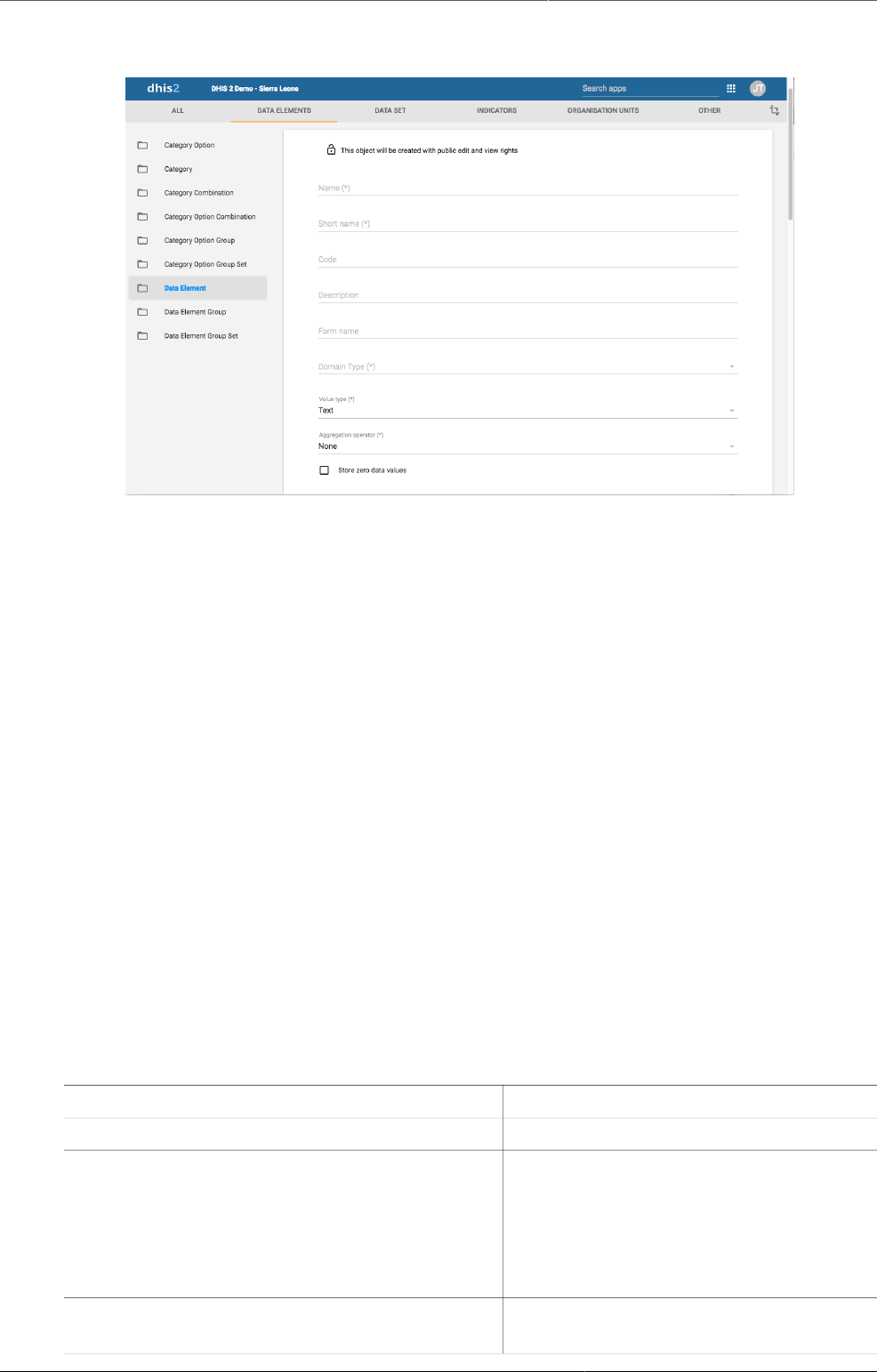Open the JT user profile avatar
The height and width of the screenshot is (1372, 877).
[x=758, y=88]
